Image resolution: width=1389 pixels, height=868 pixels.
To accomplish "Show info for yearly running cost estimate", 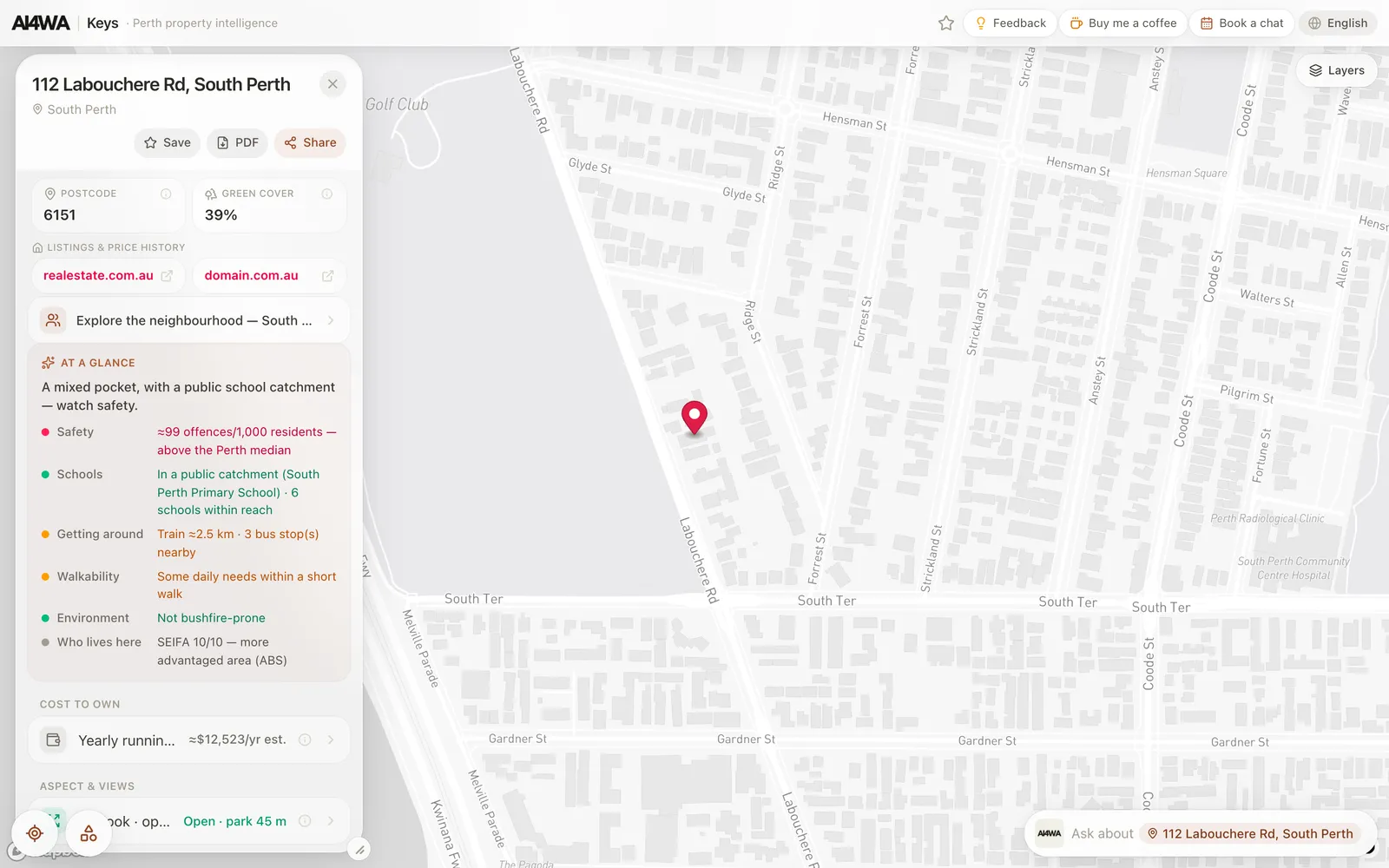I will (305, 740).
